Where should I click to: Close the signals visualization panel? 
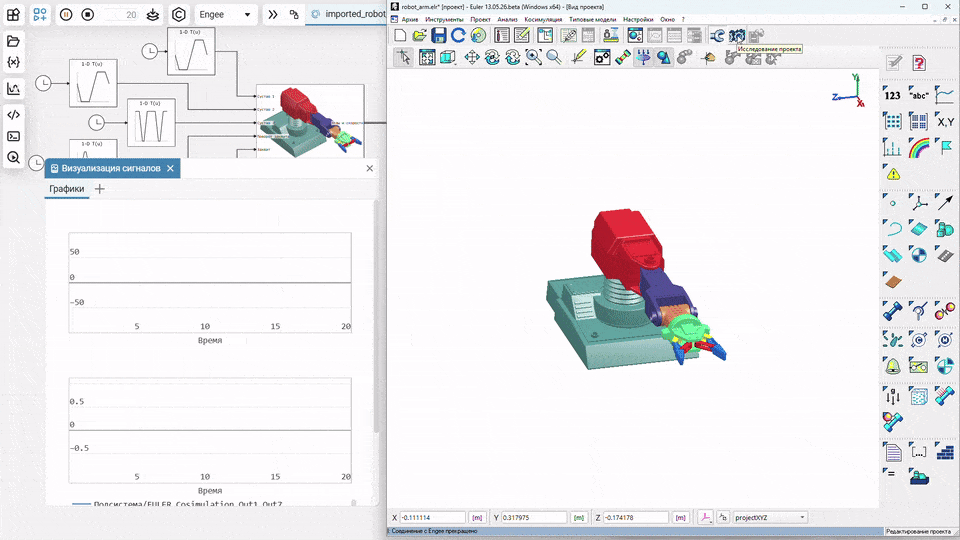pyautogui.click(x=369, y=168)
